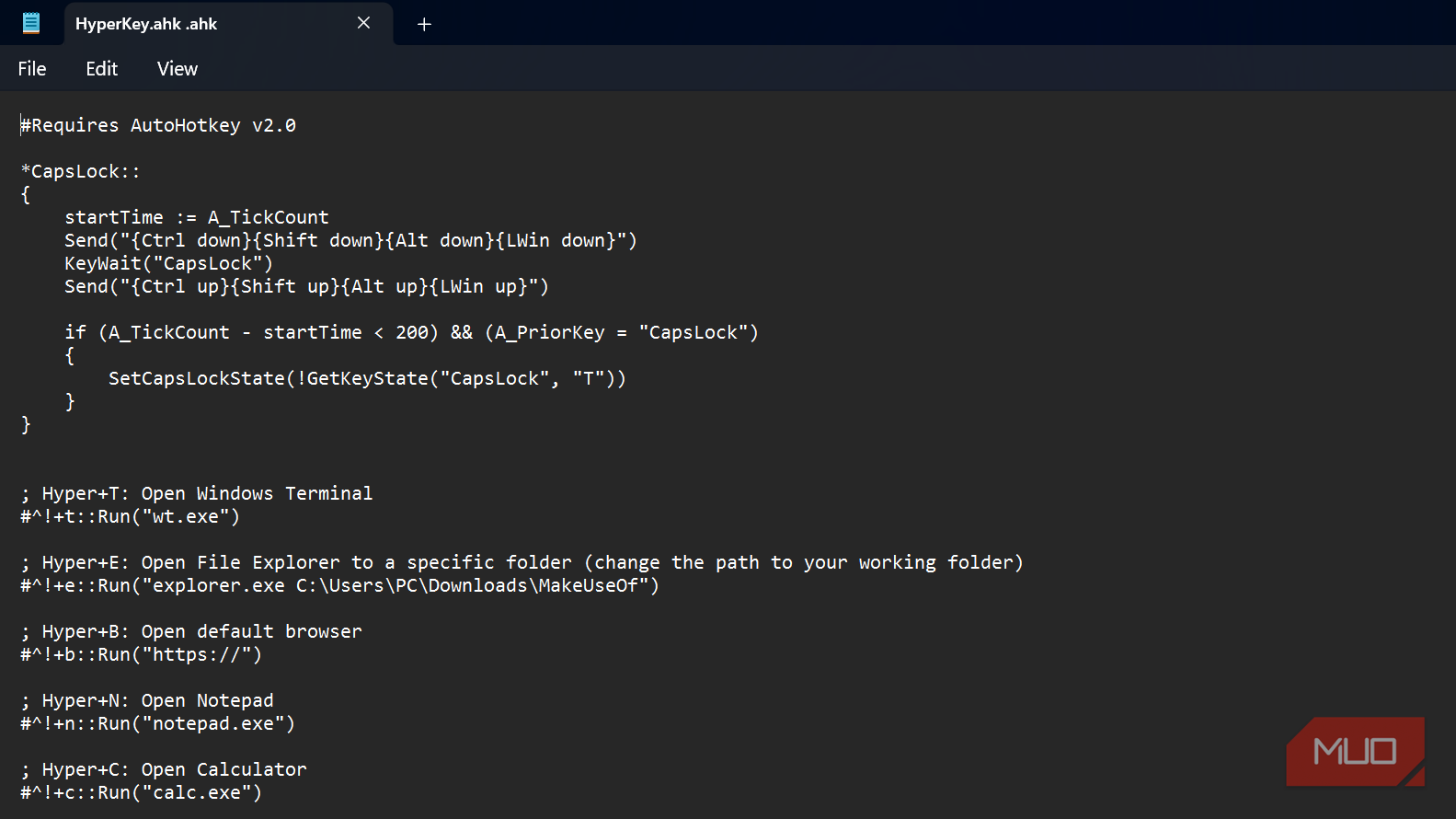
Task: Click the Run("wt.exe") line
Action: [x=130, y=516]
